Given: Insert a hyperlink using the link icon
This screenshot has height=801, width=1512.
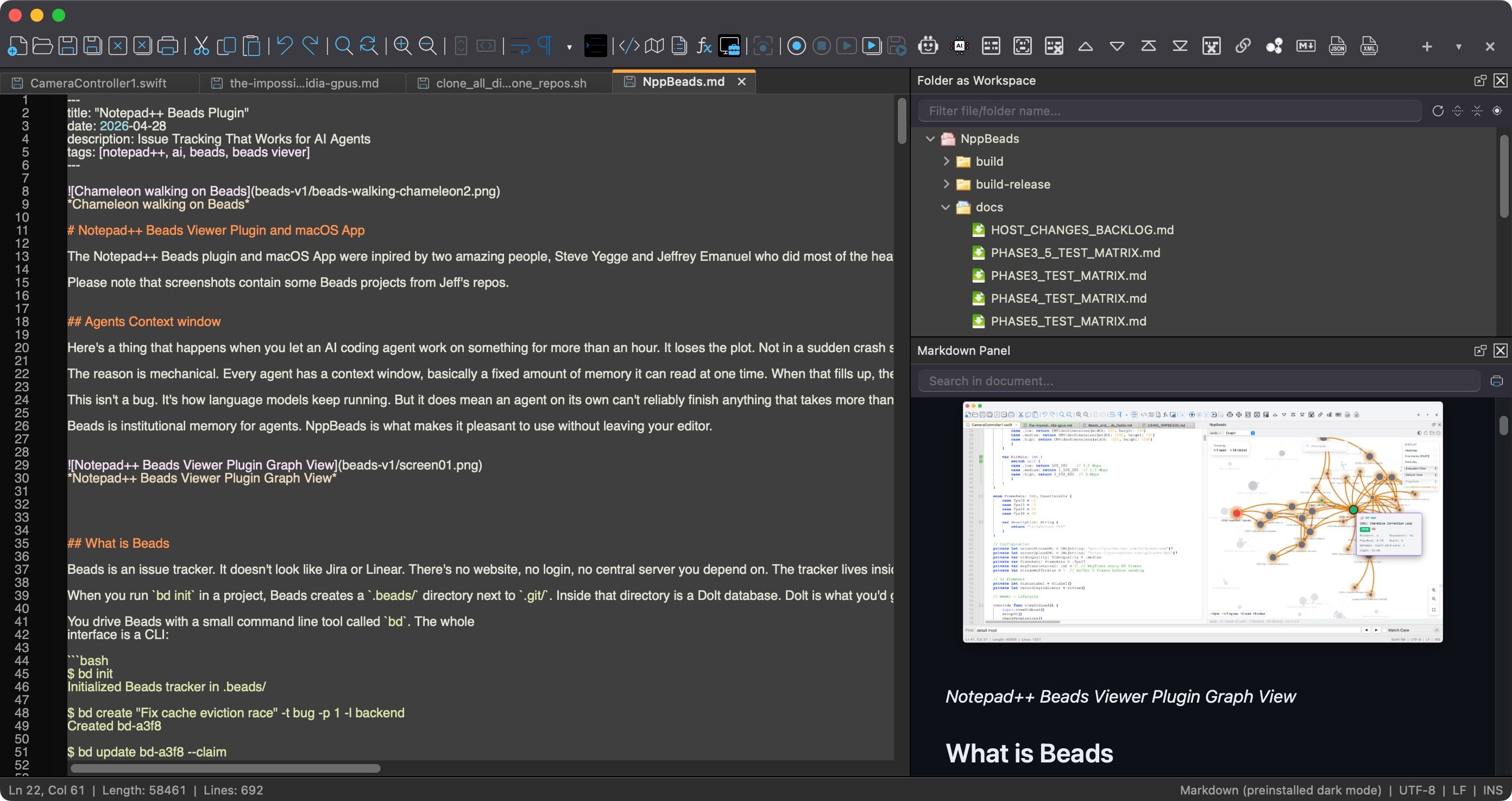Looking at the screenshot, I should coord(1243,46).
